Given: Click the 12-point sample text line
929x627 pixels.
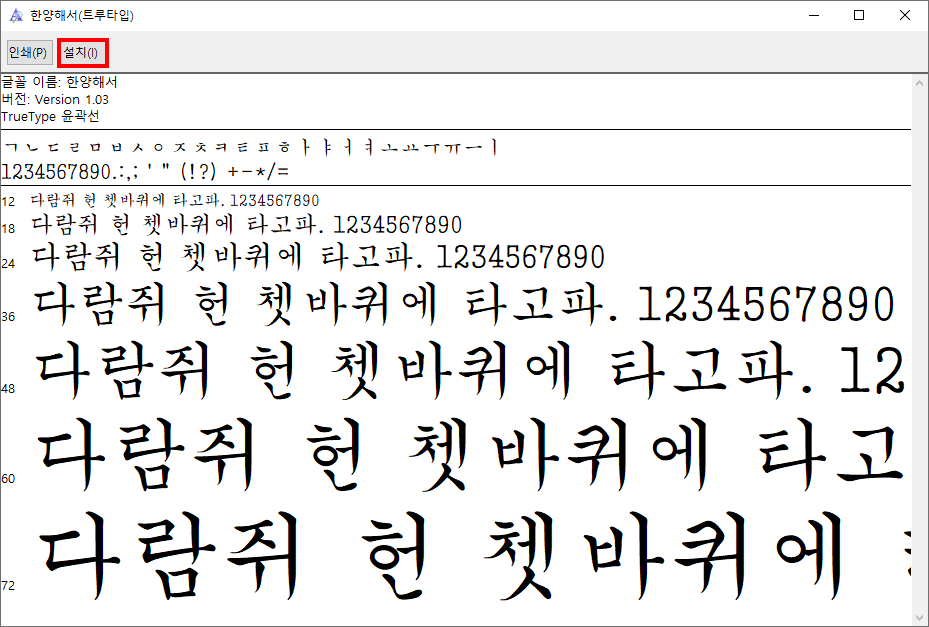Looking at the screenshot, I should pos(175,200).
